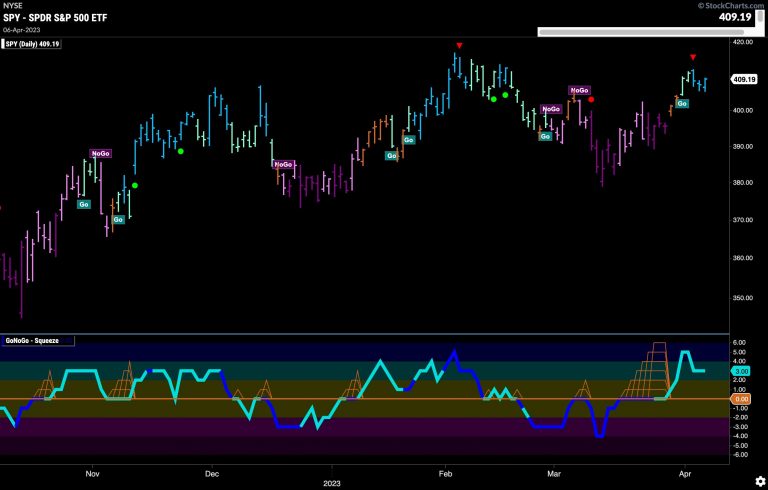Select the NoGo label in mid-December

(x=283, y=165)
